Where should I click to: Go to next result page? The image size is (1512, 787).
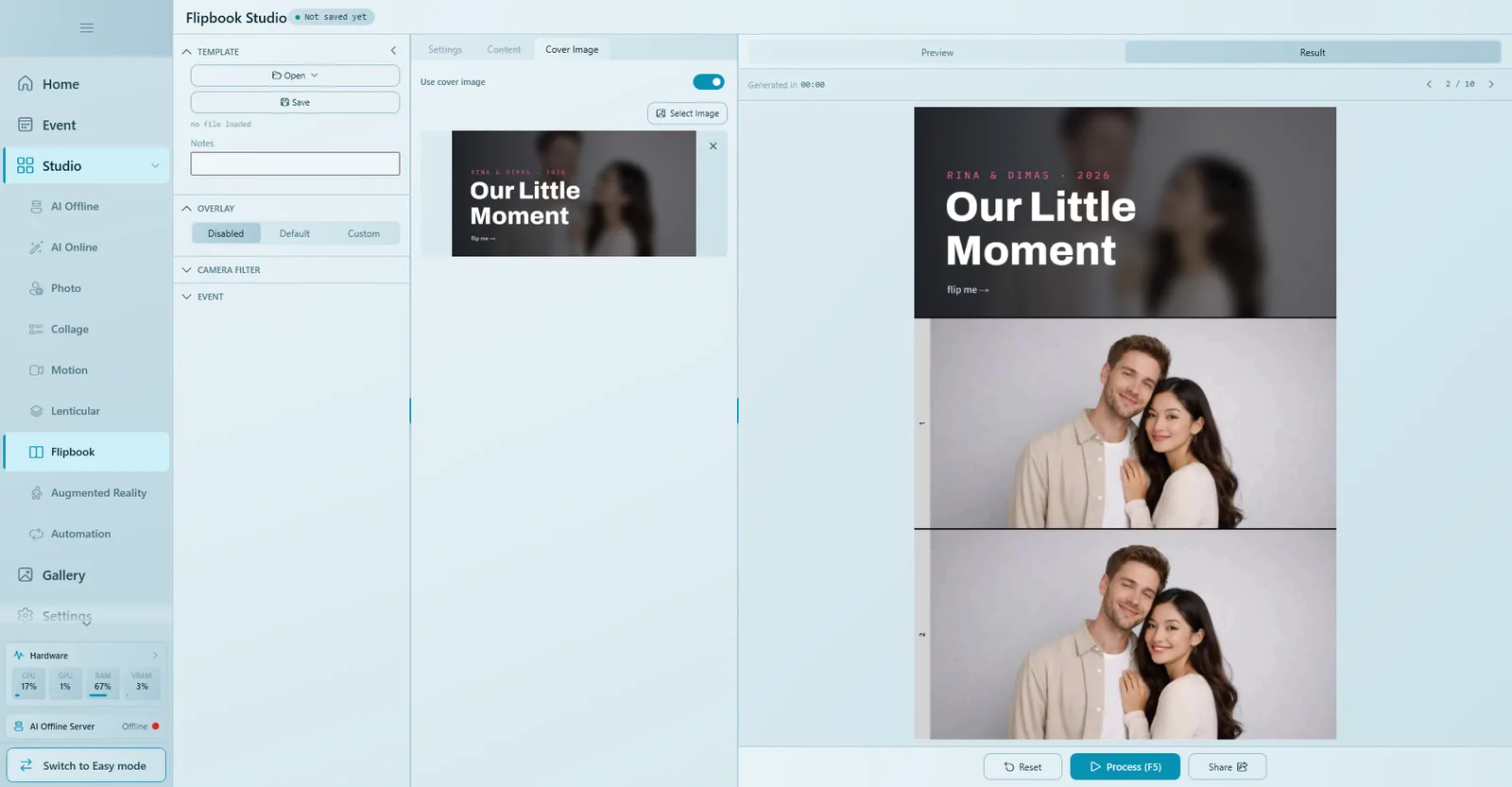tap(1491, 84)
